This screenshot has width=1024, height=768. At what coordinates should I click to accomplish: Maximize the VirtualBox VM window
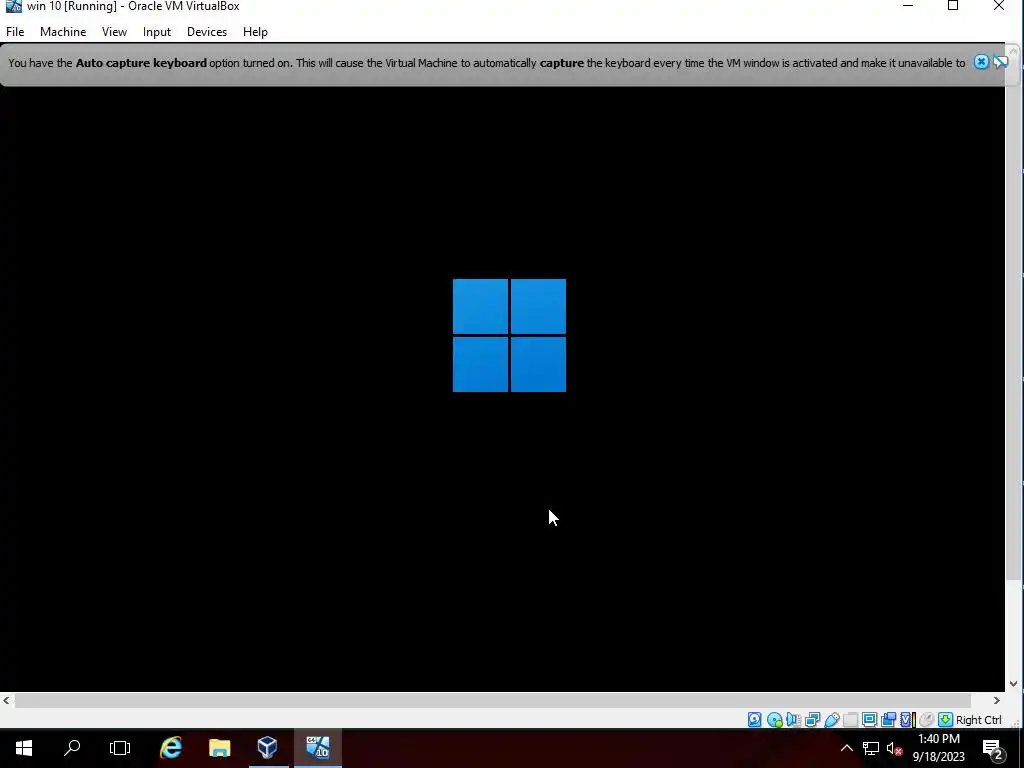click(x=953, y=6)
